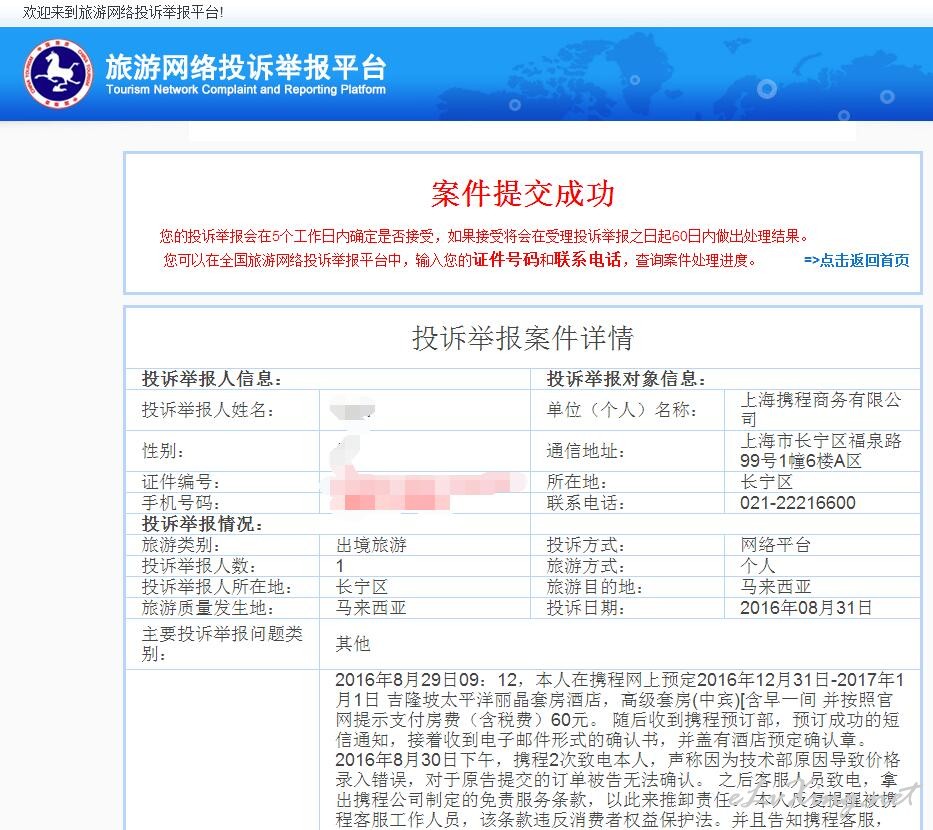Viewport: 933px width, 830px height.
Task: Select the value 出境旅游
Action: click(371, 545)
